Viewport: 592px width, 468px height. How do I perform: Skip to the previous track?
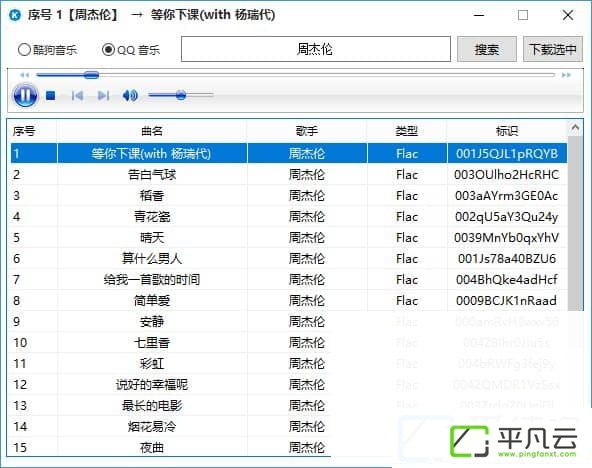pyautogui.click(x=77, y=95)
